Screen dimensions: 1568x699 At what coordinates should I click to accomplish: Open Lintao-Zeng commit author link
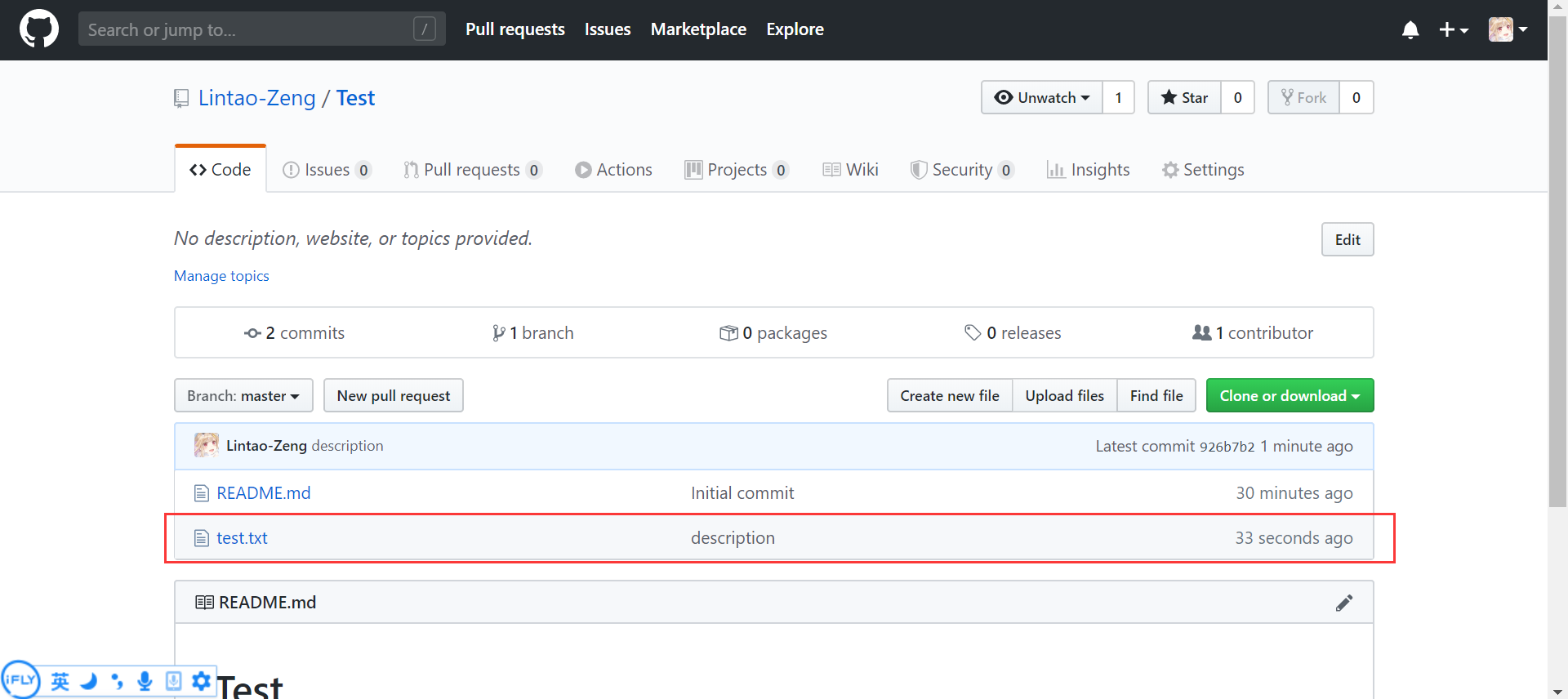click(x=266, y=446)
